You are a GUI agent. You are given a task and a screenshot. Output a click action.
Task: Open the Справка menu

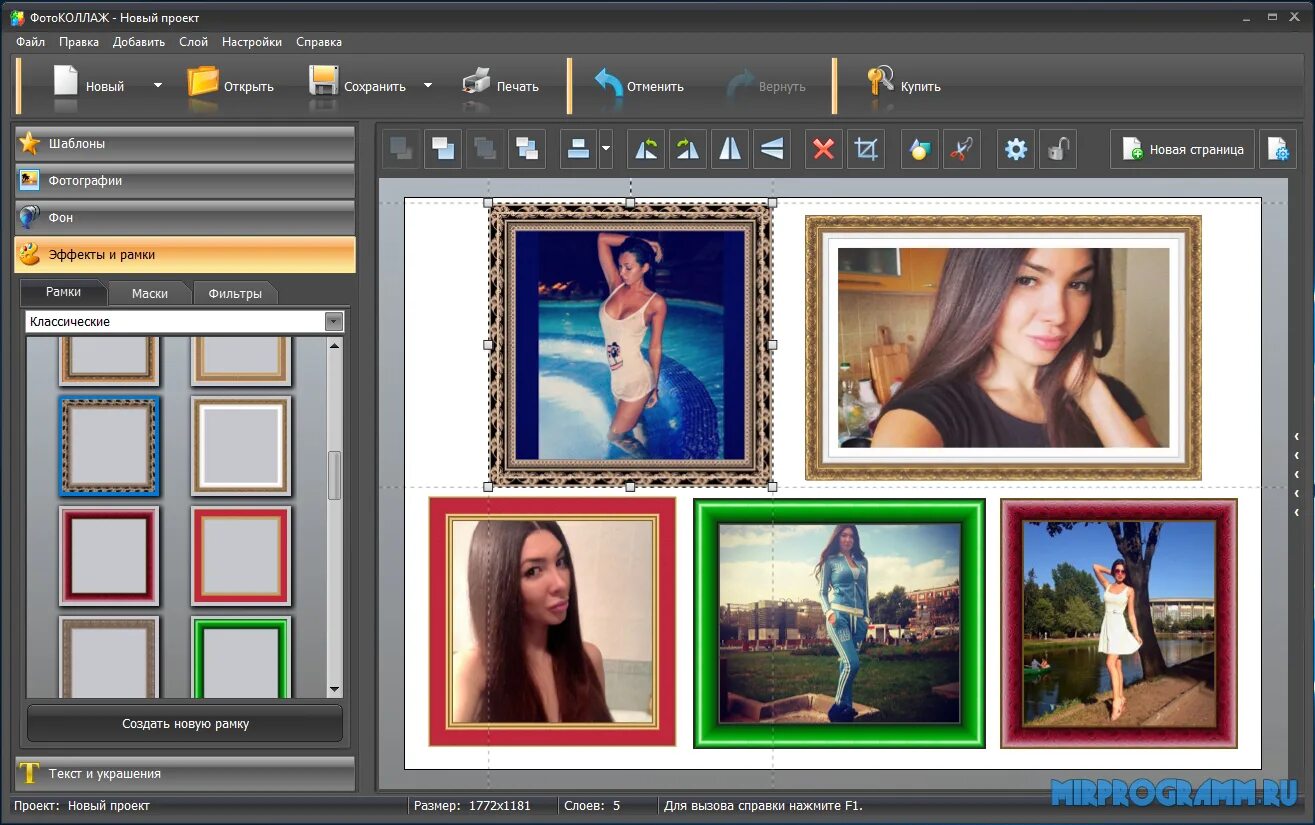[319, 42]
